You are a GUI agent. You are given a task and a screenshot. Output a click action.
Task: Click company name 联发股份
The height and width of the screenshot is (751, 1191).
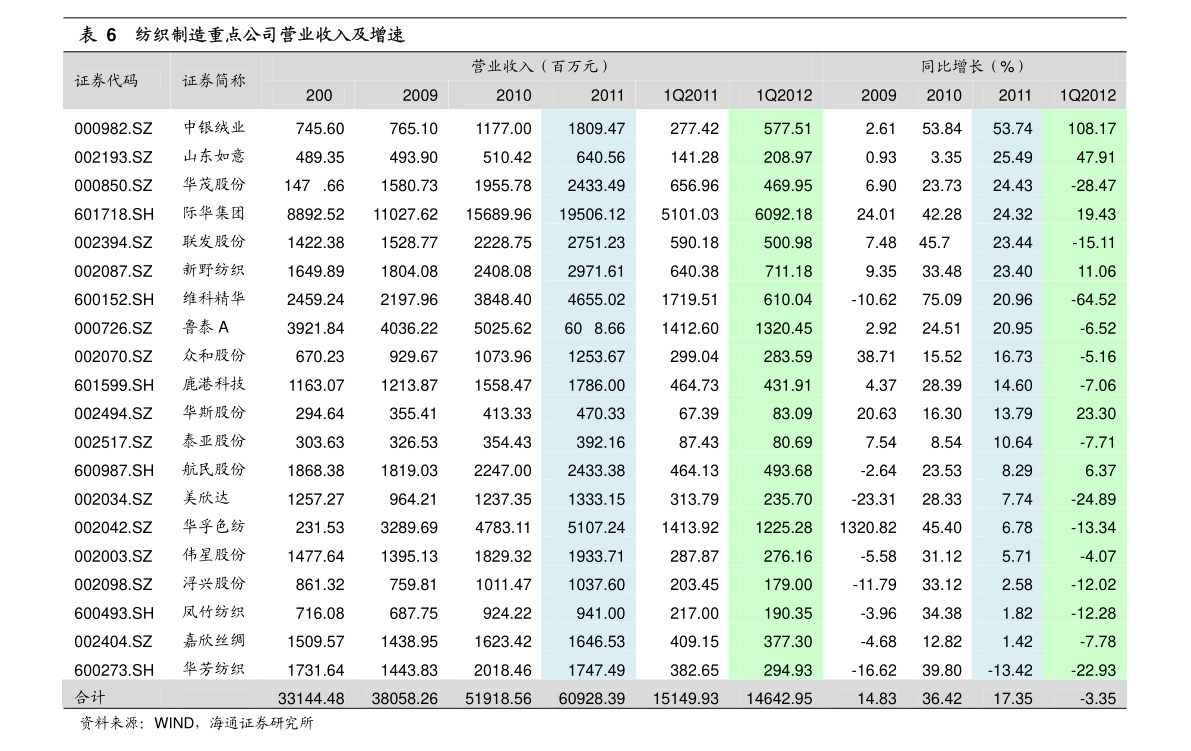point(214,241)
